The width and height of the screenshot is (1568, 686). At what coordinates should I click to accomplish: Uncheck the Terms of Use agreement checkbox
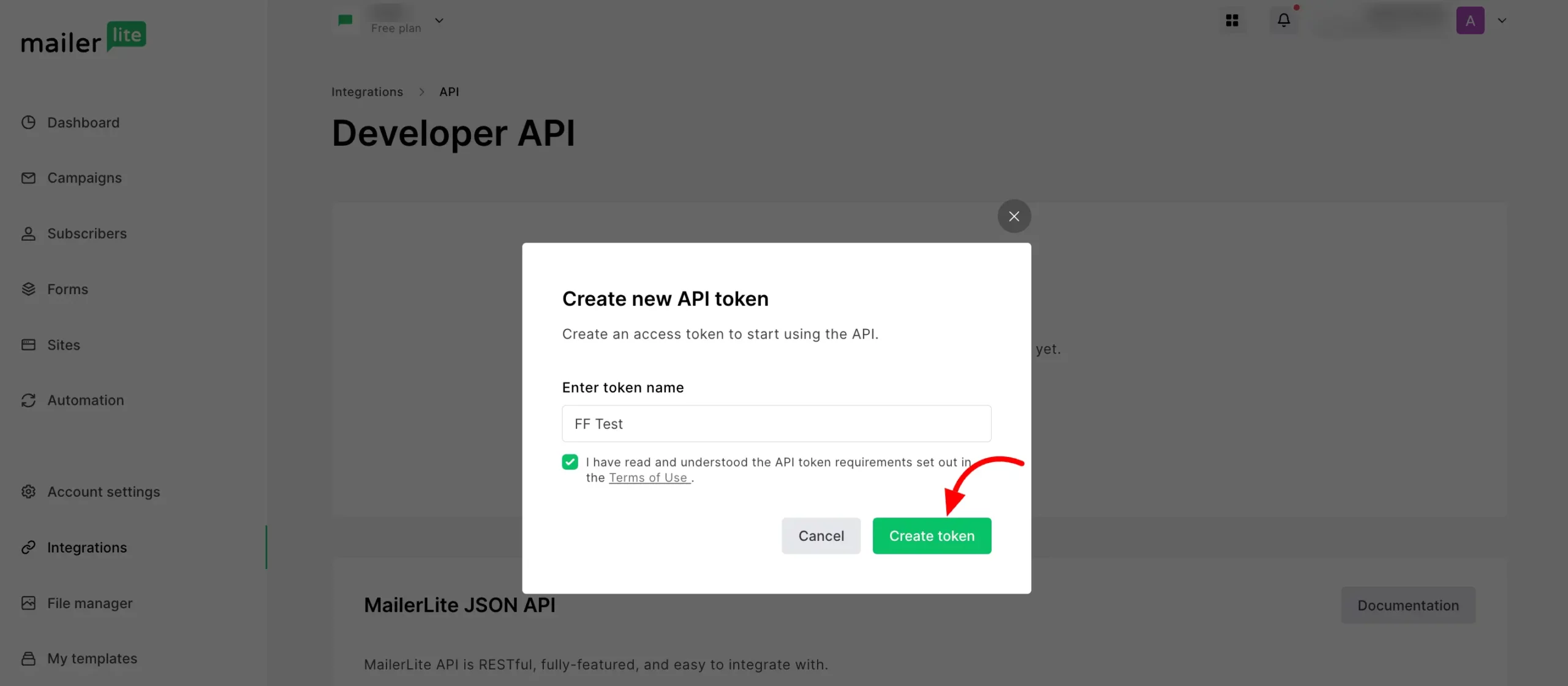click(x=570, y=462)
